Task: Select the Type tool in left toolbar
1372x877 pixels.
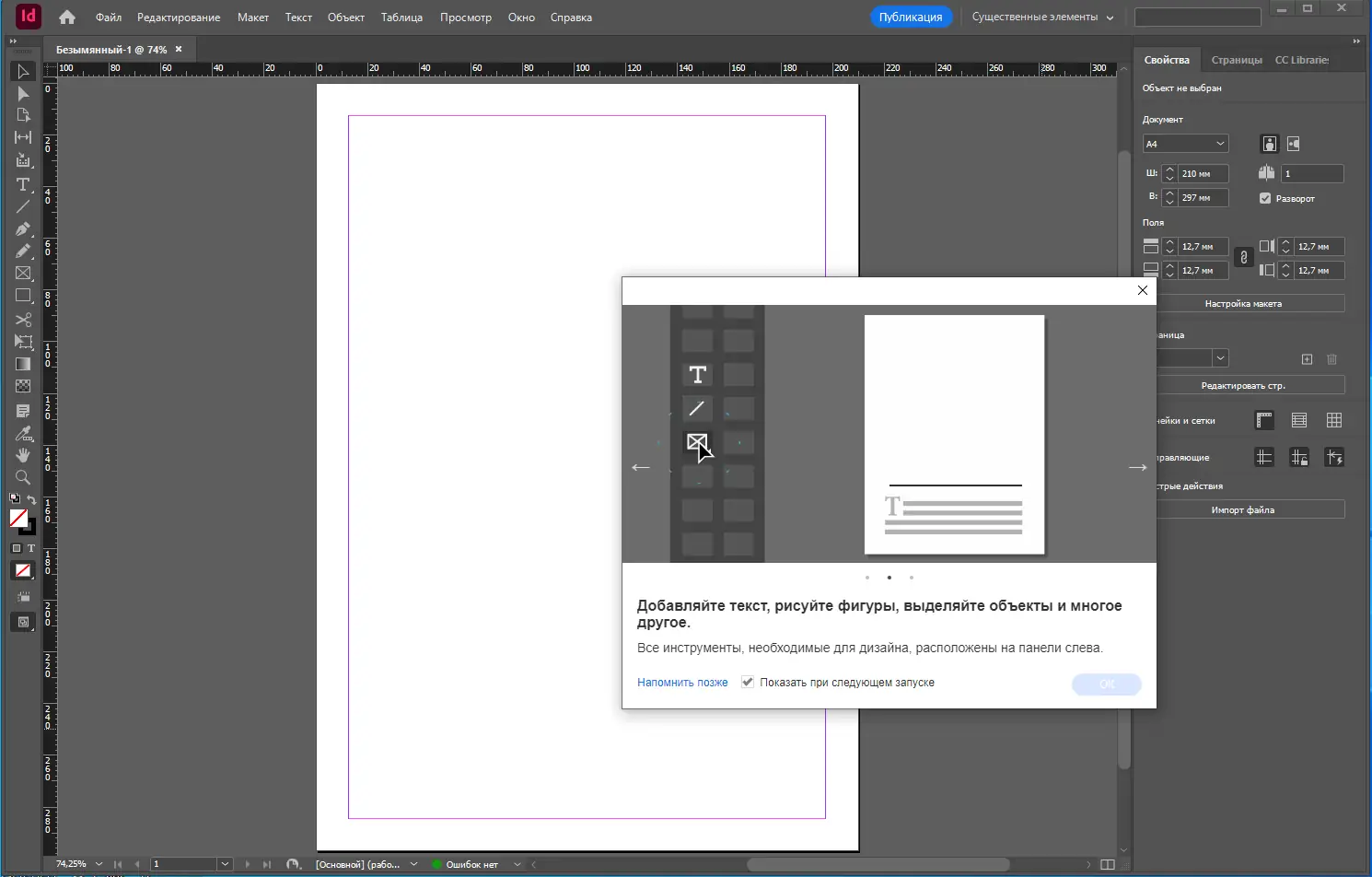Action: 23,184
